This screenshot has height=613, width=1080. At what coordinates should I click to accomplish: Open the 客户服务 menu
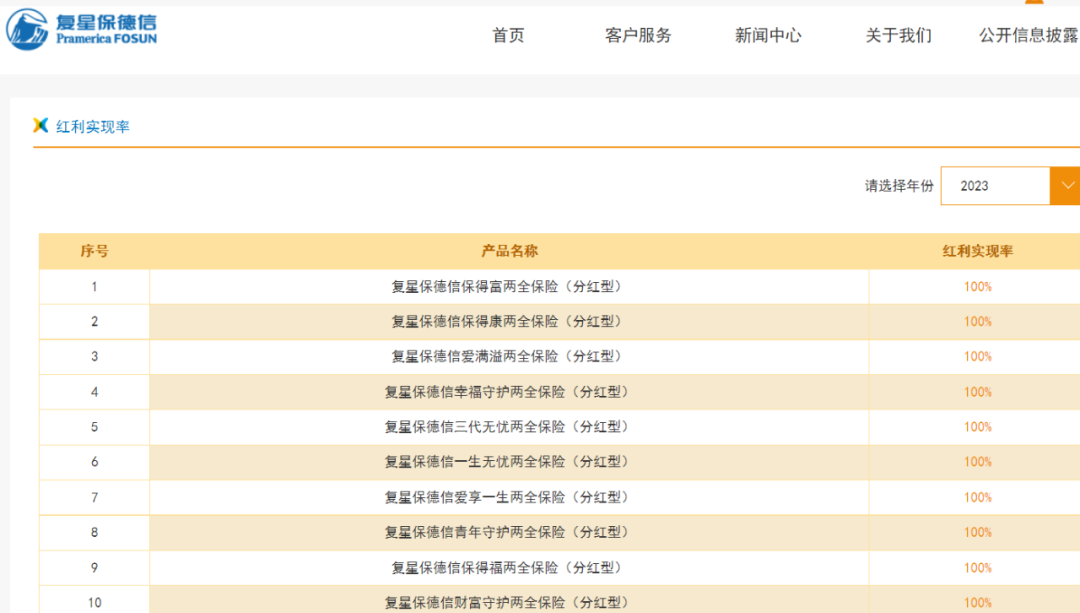638,35
